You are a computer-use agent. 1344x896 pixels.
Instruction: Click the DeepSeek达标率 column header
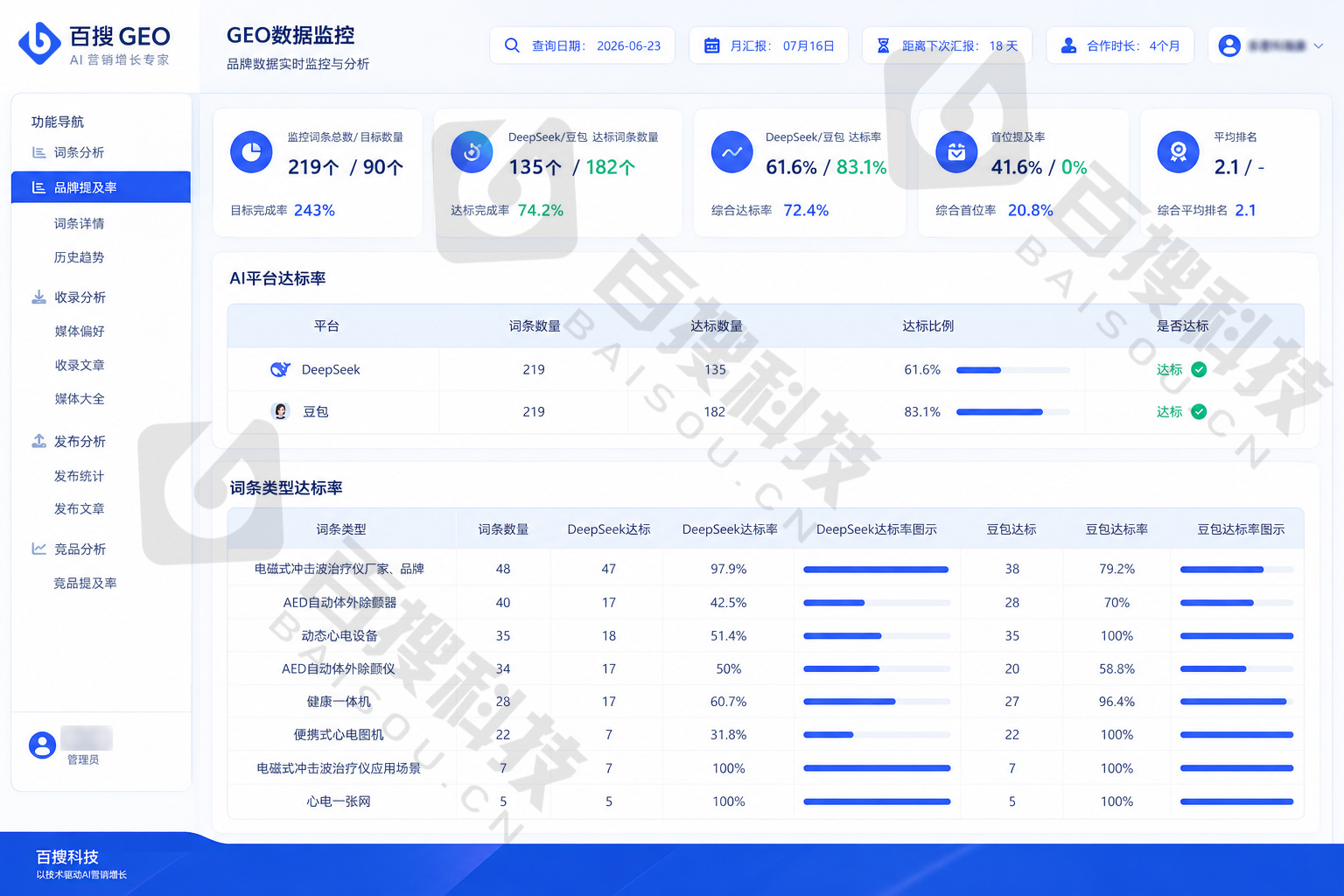[730, 529]
